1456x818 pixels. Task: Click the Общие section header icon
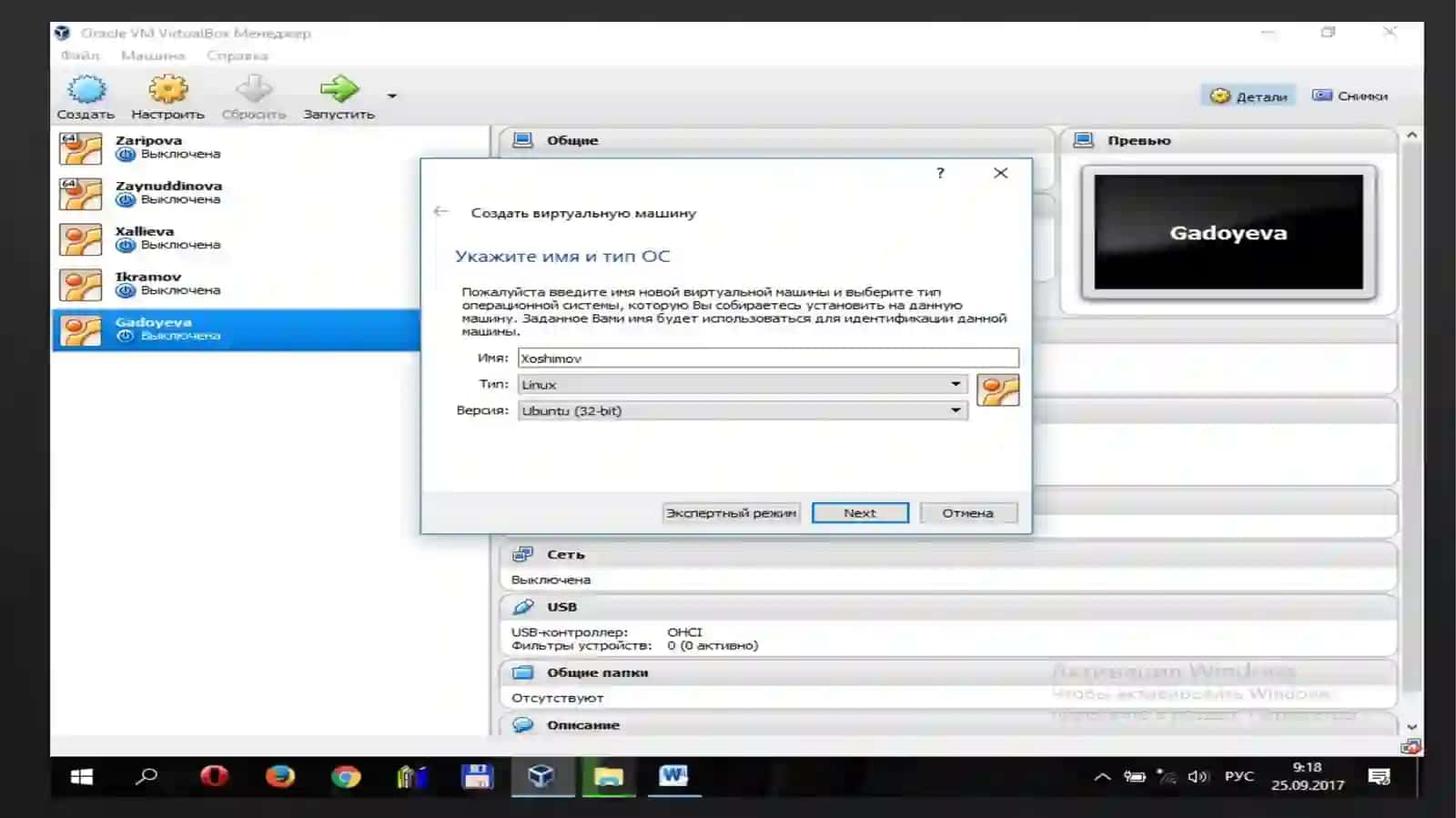coord(522,140)
